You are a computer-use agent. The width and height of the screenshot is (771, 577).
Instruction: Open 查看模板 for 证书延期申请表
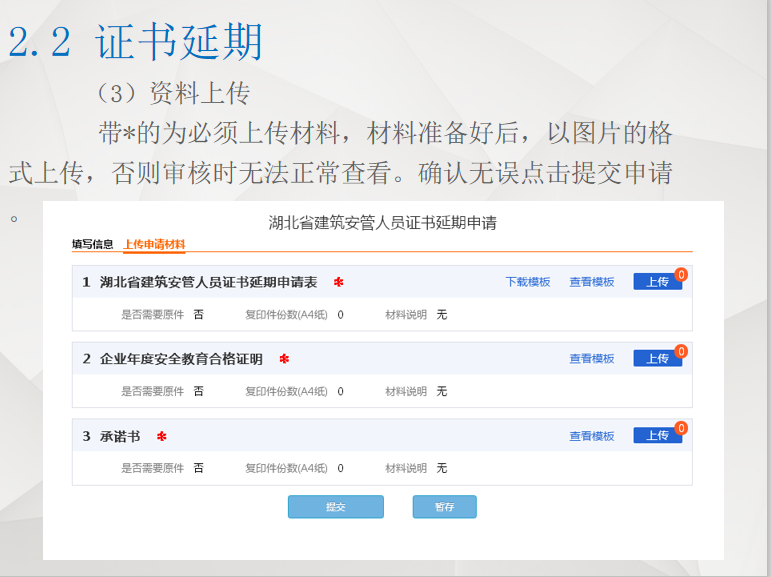[592, 282]
